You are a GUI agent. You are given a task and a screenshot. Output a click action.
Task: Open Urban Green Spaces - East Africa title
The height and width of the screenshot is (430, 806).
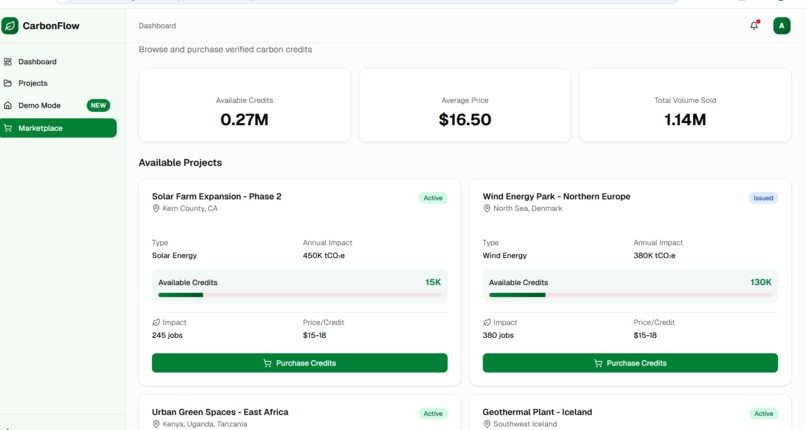[x=220, y=412]
